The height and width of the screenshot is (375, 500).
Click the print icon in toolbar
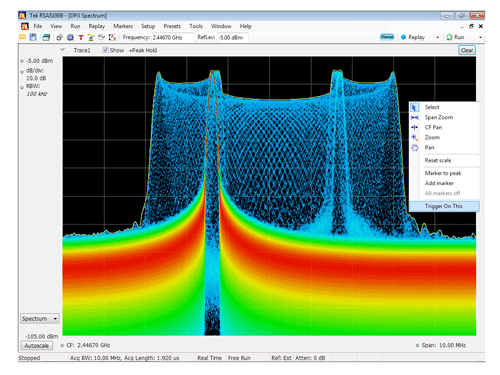(x=46, y=37)
